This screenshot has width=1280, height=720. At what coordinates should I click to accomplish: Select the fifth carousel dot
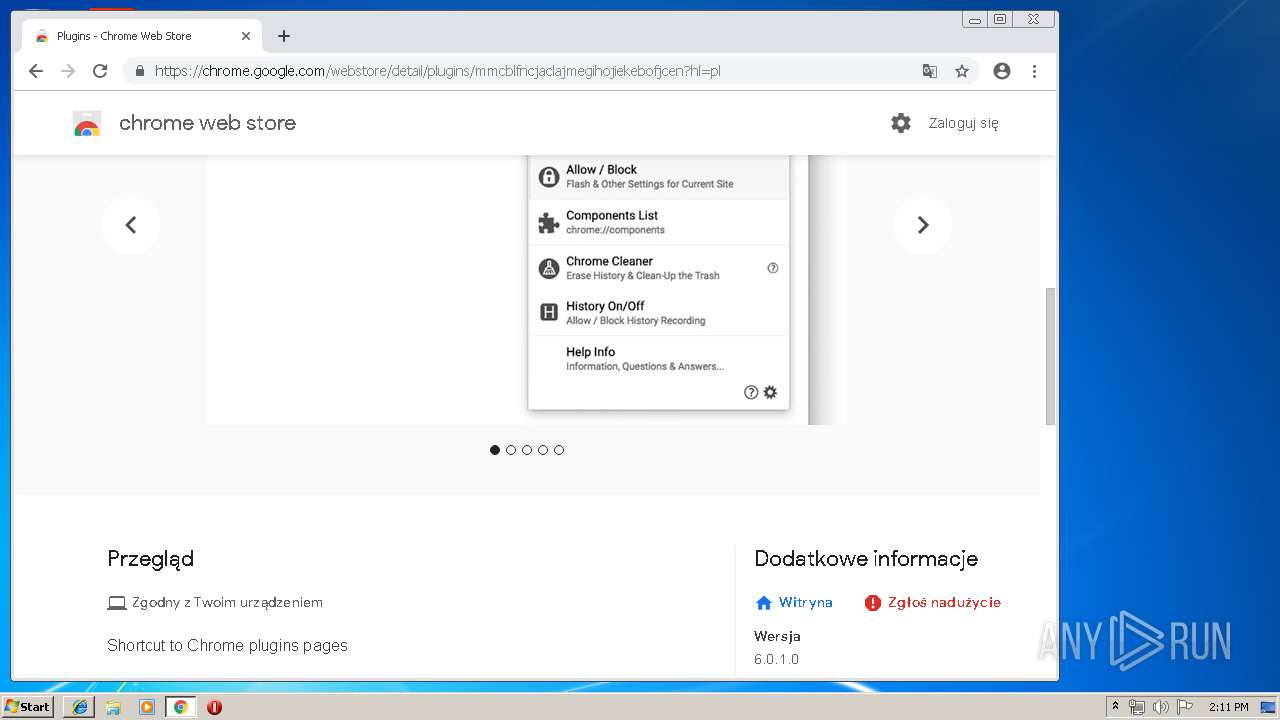(559, 450)
